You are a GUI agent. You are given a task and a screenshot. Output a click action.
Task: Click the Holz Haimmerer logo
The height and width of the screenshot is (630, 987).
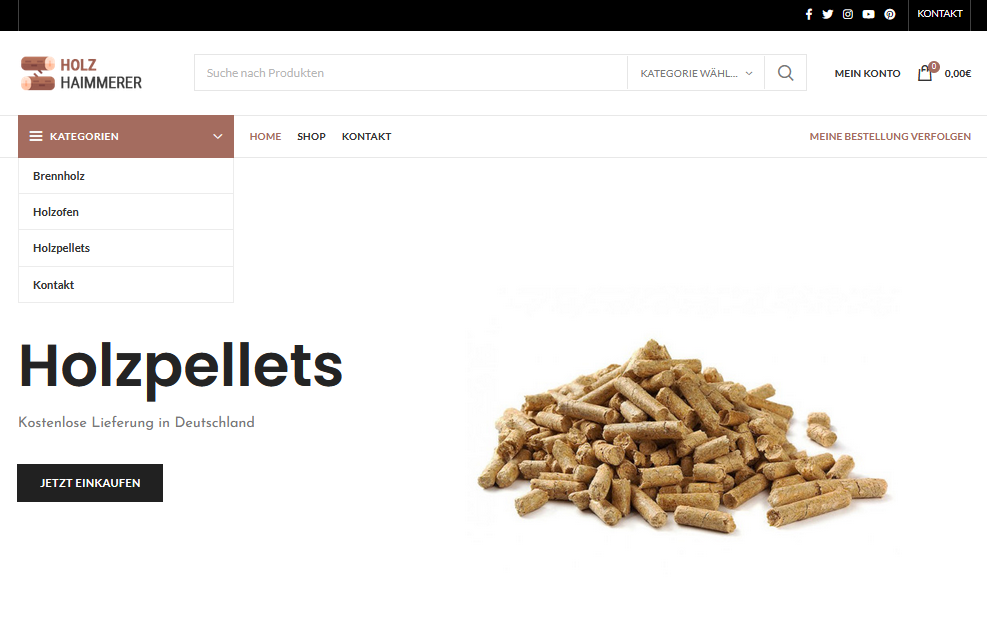tap(81, 74)
